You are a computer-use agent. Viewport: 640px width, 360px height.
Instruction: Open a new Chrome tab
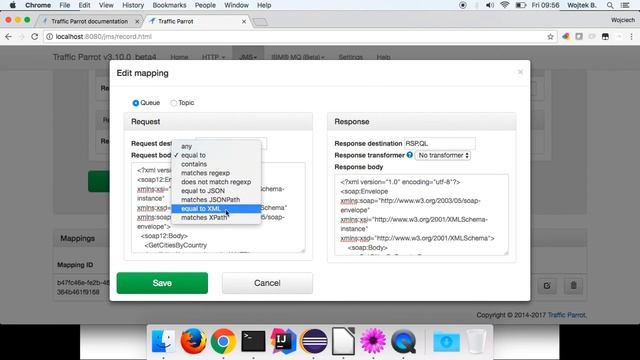[260, 22]
